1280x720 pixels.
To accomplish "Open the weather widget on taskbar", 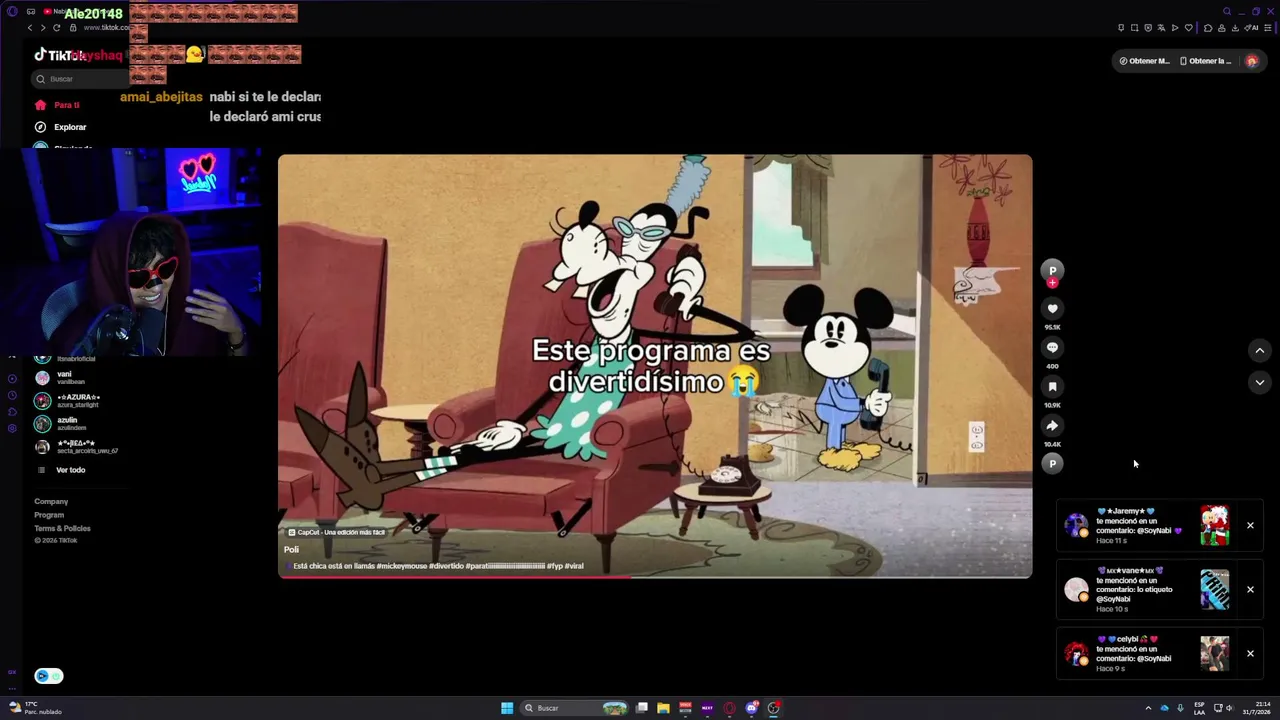I will tap(36, 708).
